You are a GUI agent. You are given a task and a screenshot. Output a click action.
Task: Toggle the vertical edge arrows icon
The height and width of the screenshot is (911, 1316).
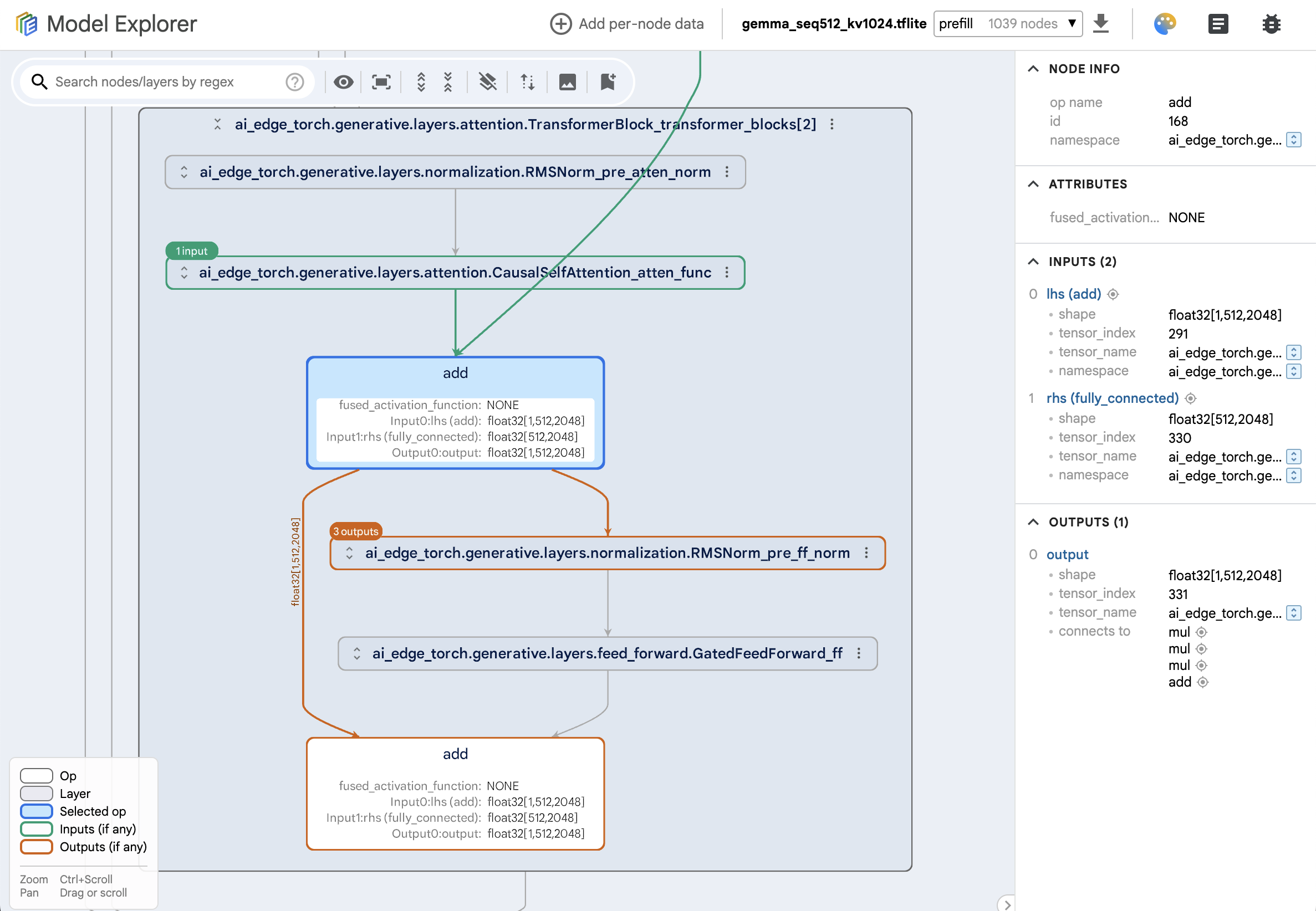click(527, 81)
